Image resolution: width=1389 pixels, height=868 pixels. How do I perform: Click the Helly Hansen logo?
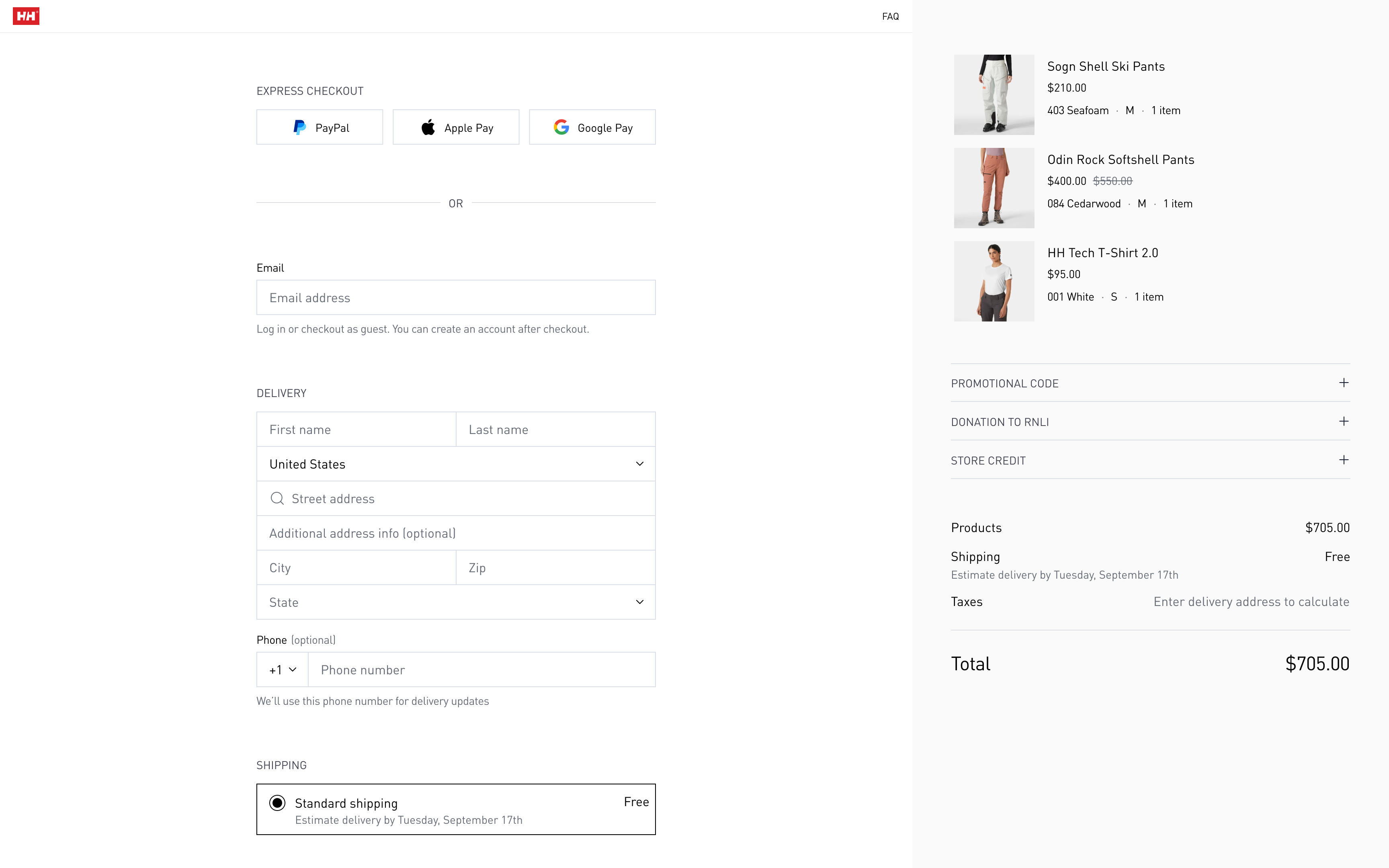26,16
